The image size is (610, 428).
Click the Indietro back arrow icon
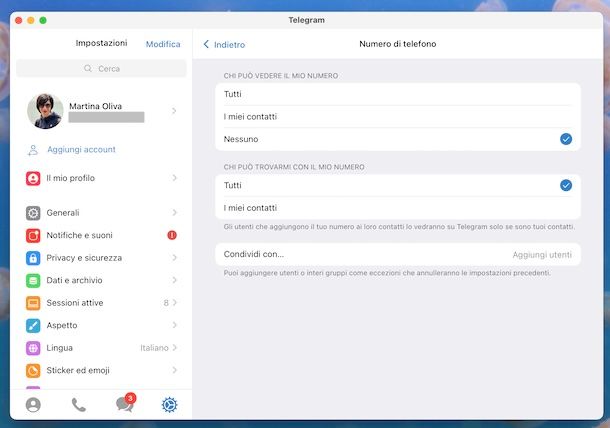tap(206, 44)
